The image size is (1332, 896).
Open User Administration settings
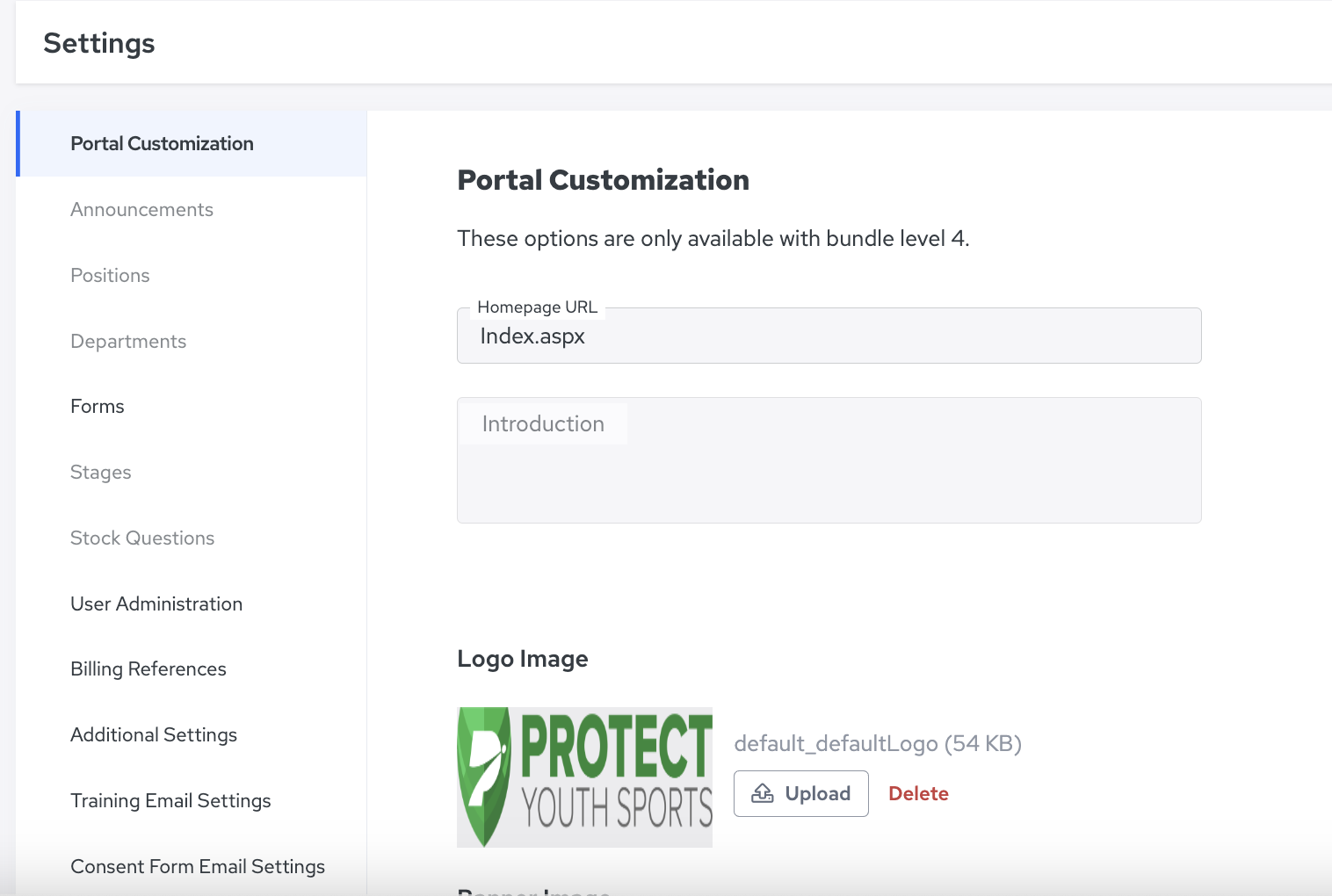pos(156,603)
